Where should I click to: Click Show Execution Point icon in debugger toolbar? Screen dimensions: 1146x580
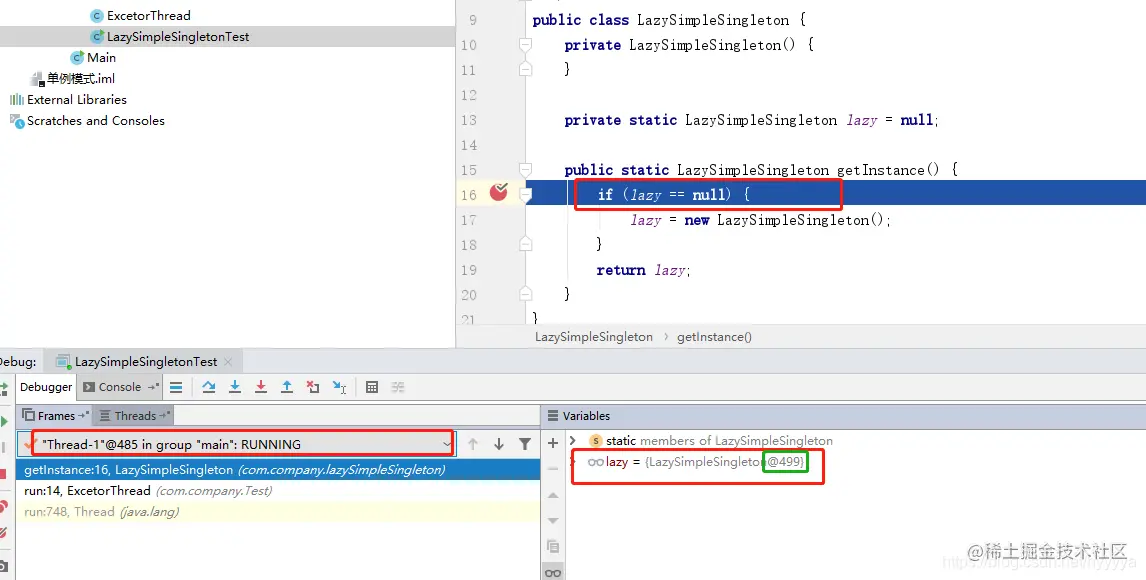pos(176,387)
